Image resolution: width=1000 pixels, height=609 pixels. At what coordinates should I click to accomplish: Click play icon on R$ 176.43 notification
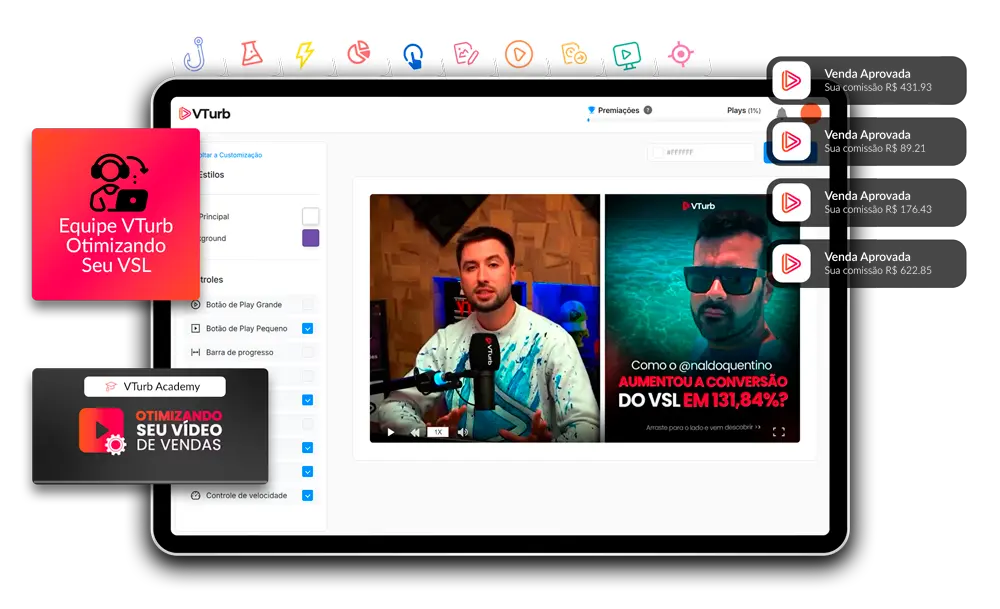click(791, 203)
